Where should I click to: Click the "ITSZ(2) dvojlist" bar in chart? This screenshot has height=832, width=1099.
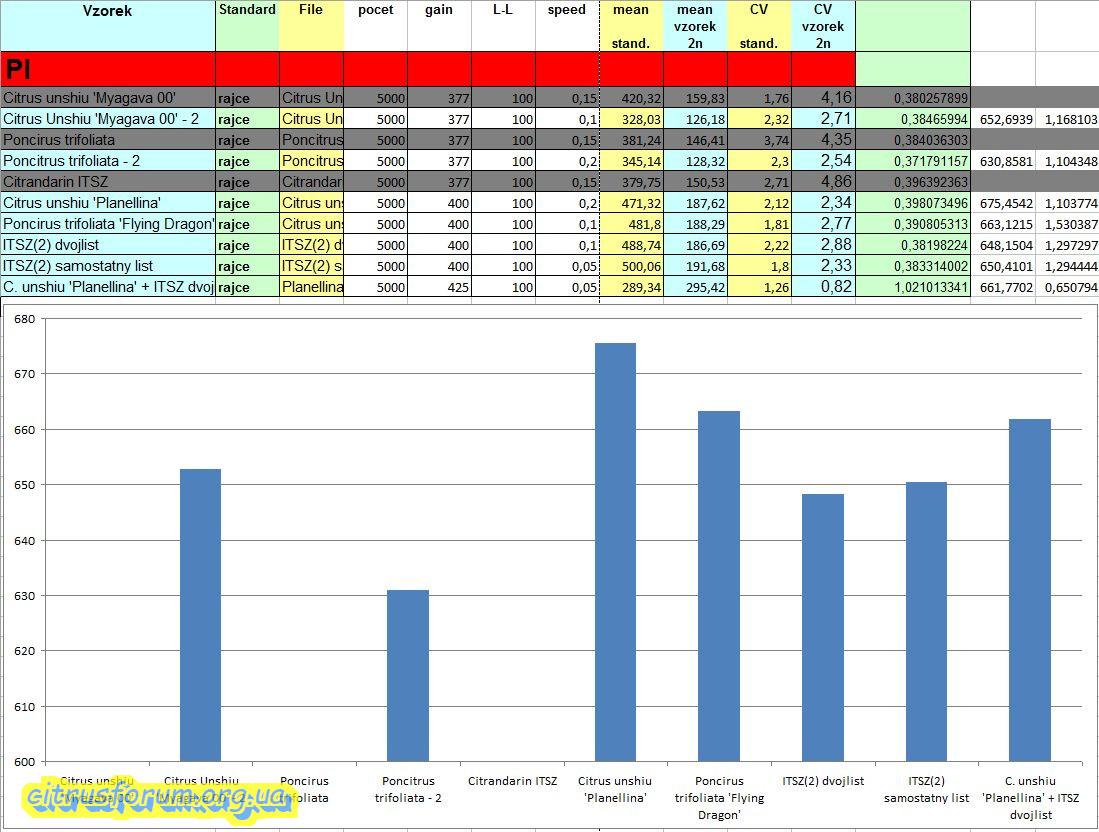(823, 627)
